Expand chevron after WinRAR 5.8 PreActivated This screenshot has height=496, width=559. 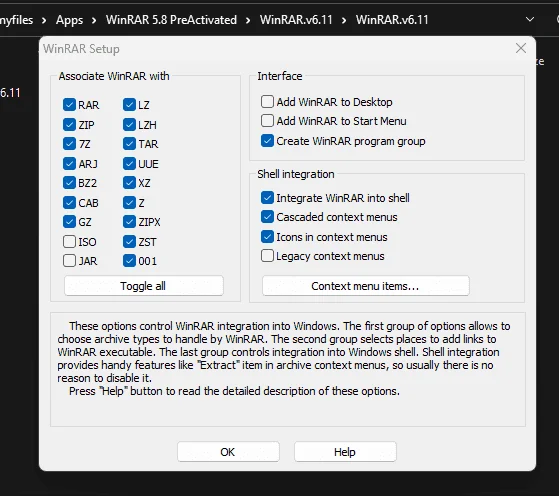click(248, 20)
